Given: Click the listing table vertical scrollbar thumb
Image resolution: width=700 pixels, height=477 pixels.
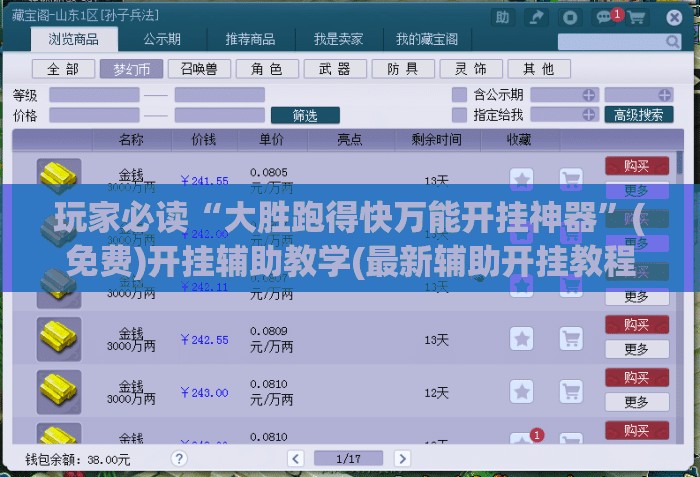Looking at the screenshot, I should pos(680,163).
